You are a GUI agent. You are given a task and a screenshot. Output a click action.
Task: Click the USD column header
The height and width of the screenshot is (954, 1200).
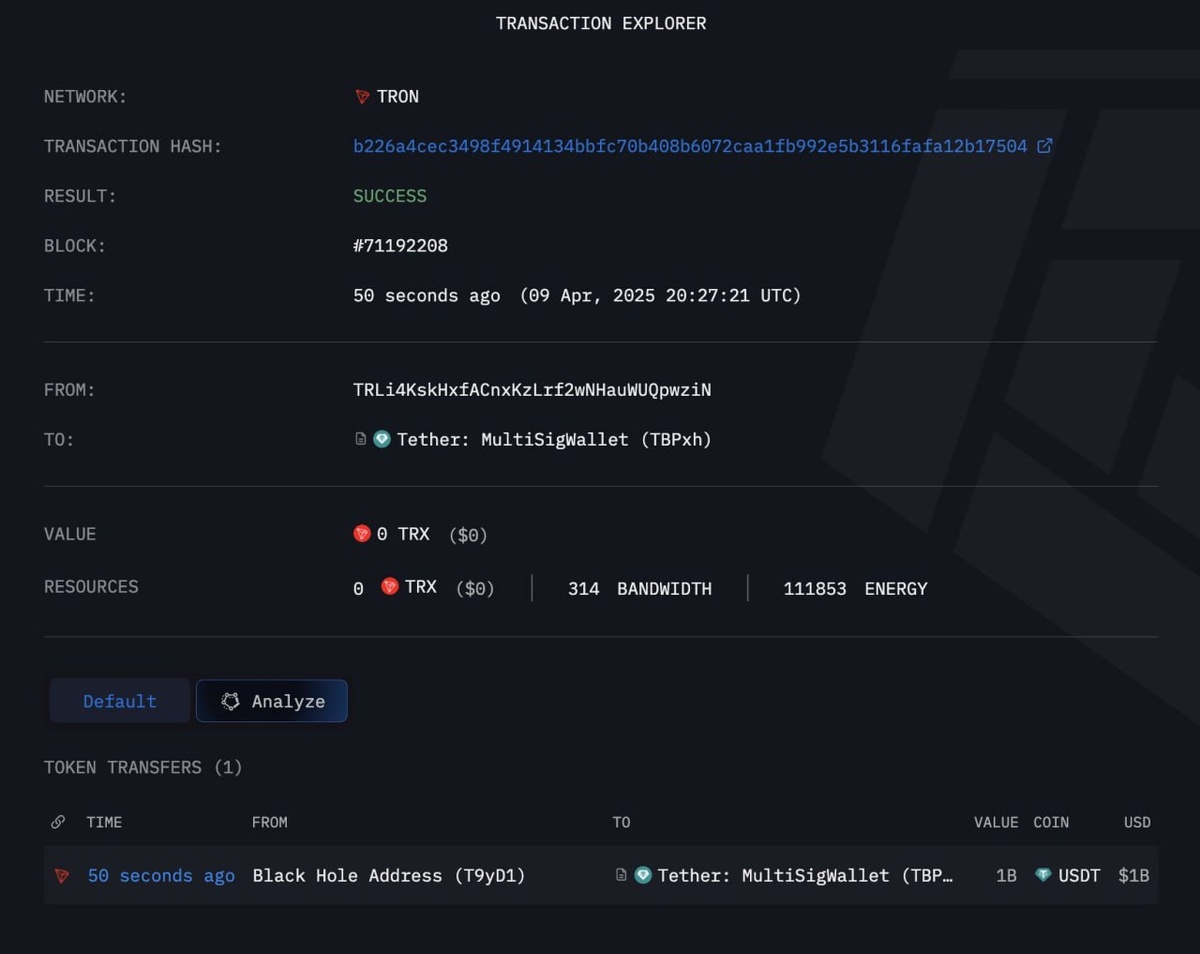(x=1137, y=822)
